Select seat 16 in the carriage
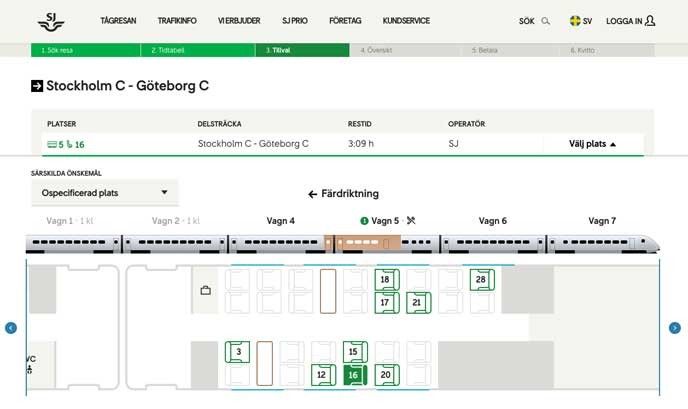 pos(353,375)
